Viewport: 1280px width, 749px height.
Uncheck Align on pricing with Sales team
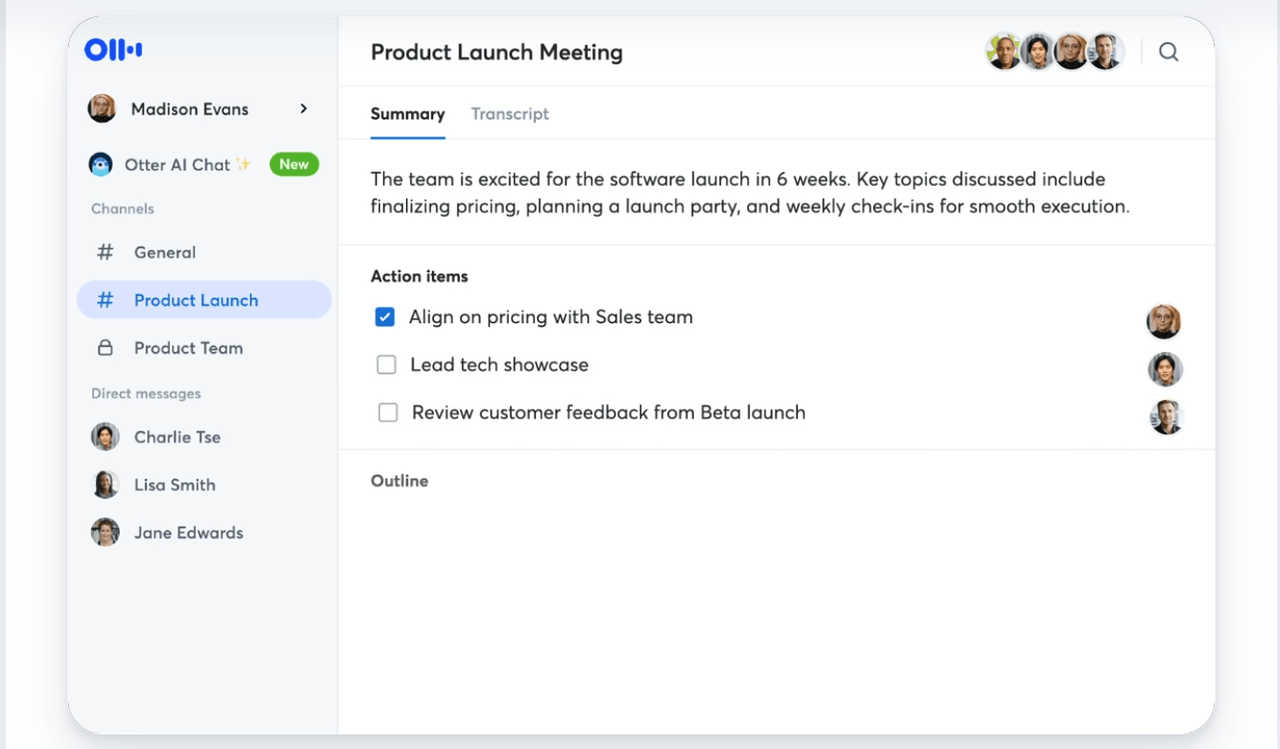point(384,316)
